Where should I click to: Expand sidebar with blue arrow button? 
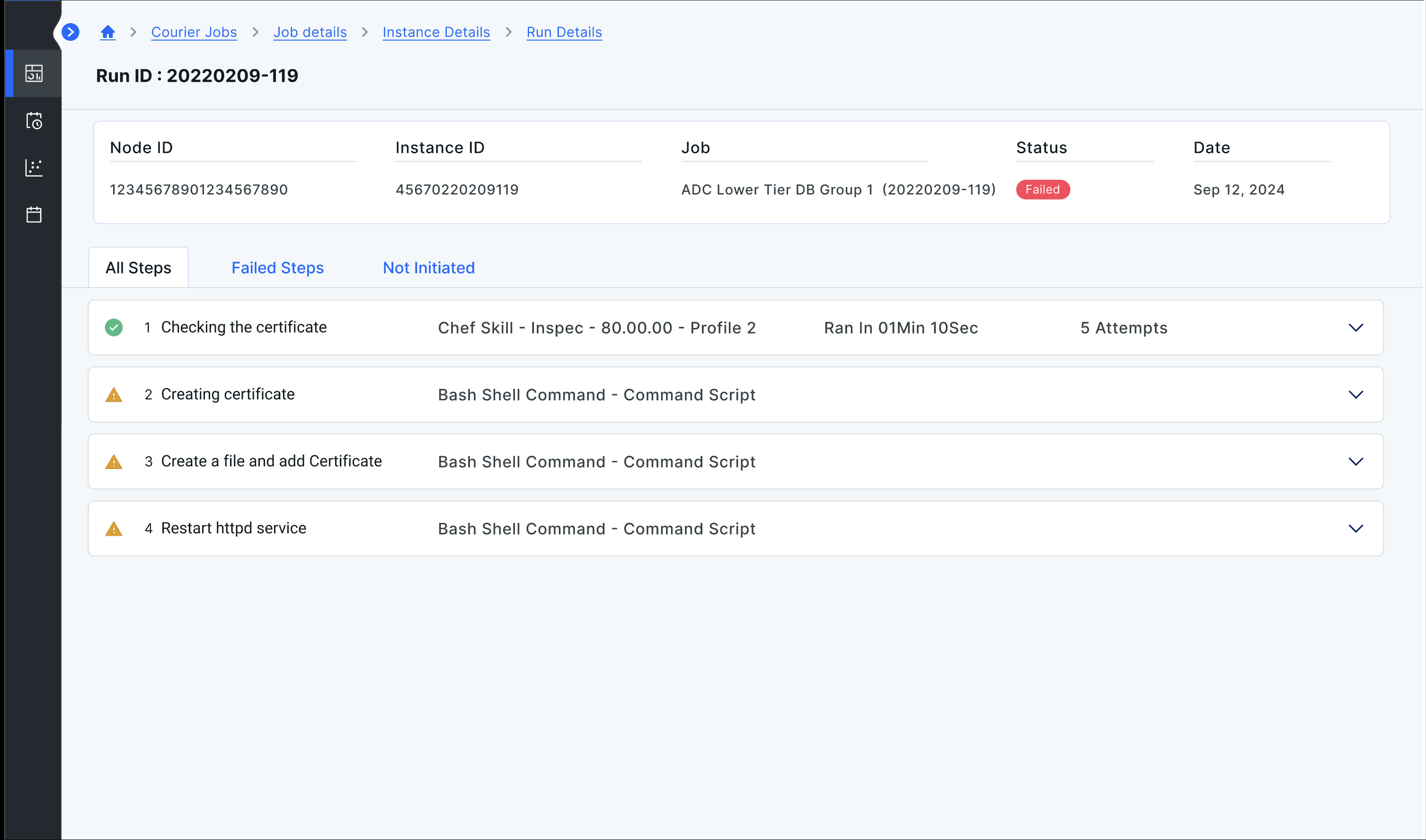coord(70,32)
